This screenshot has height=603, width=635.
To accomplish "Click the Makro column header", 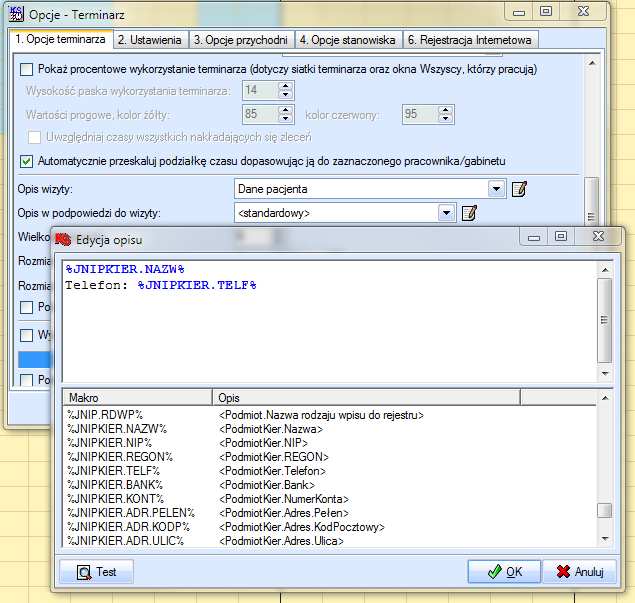I will (138, 397).
